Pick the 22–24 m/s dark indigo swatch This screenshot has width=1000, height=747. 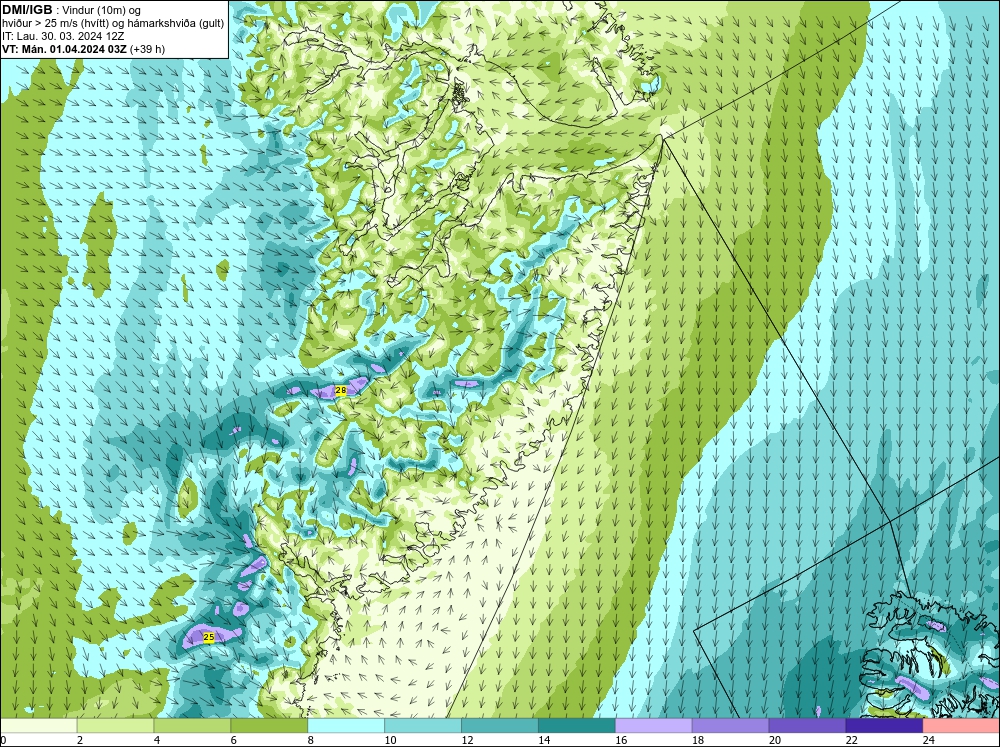pos(884,726)
